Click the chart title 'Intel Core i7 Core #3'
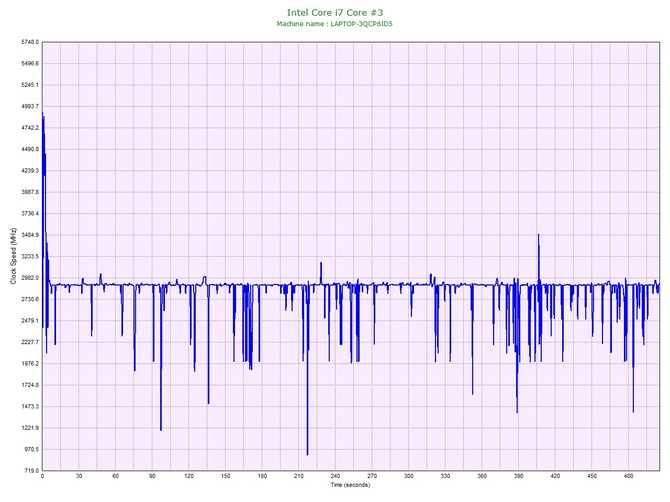This screenshot has height=502, width=670. pos(335,12)
